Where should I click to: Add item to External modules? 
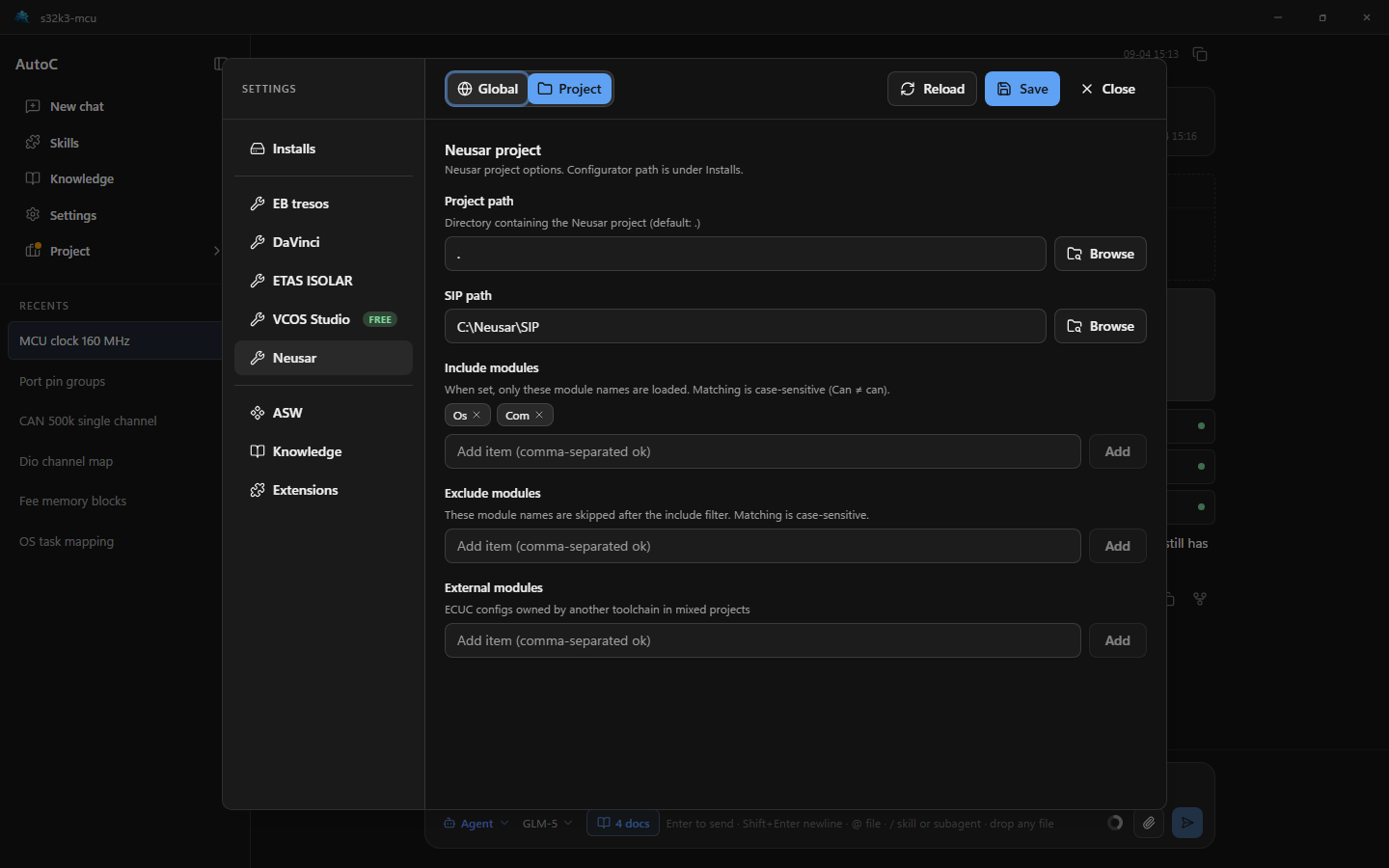coord(1117,640)
